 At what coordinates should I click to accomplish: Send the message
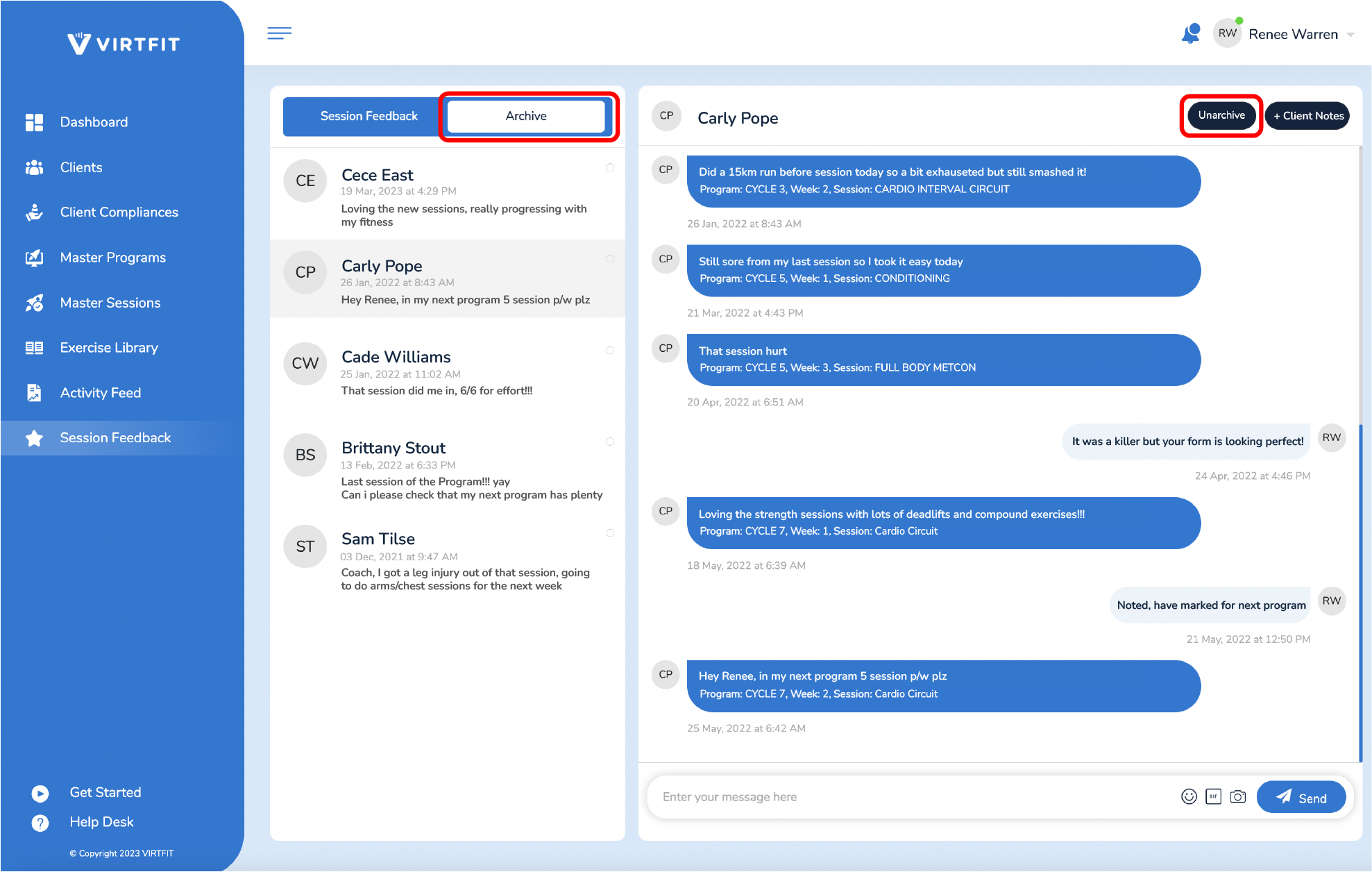[x=1301, y=797]
